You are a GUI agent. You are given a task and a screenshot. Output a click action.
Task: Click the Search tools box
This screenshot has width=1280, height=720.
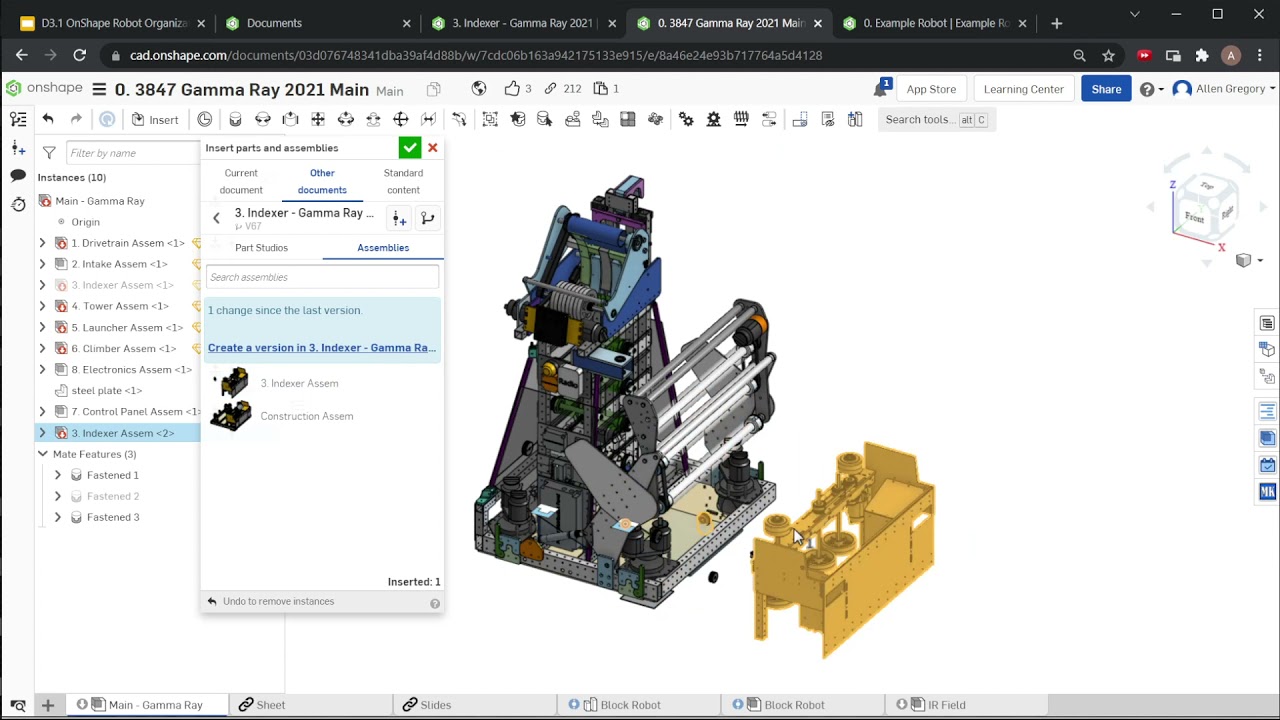coord(936,119)
